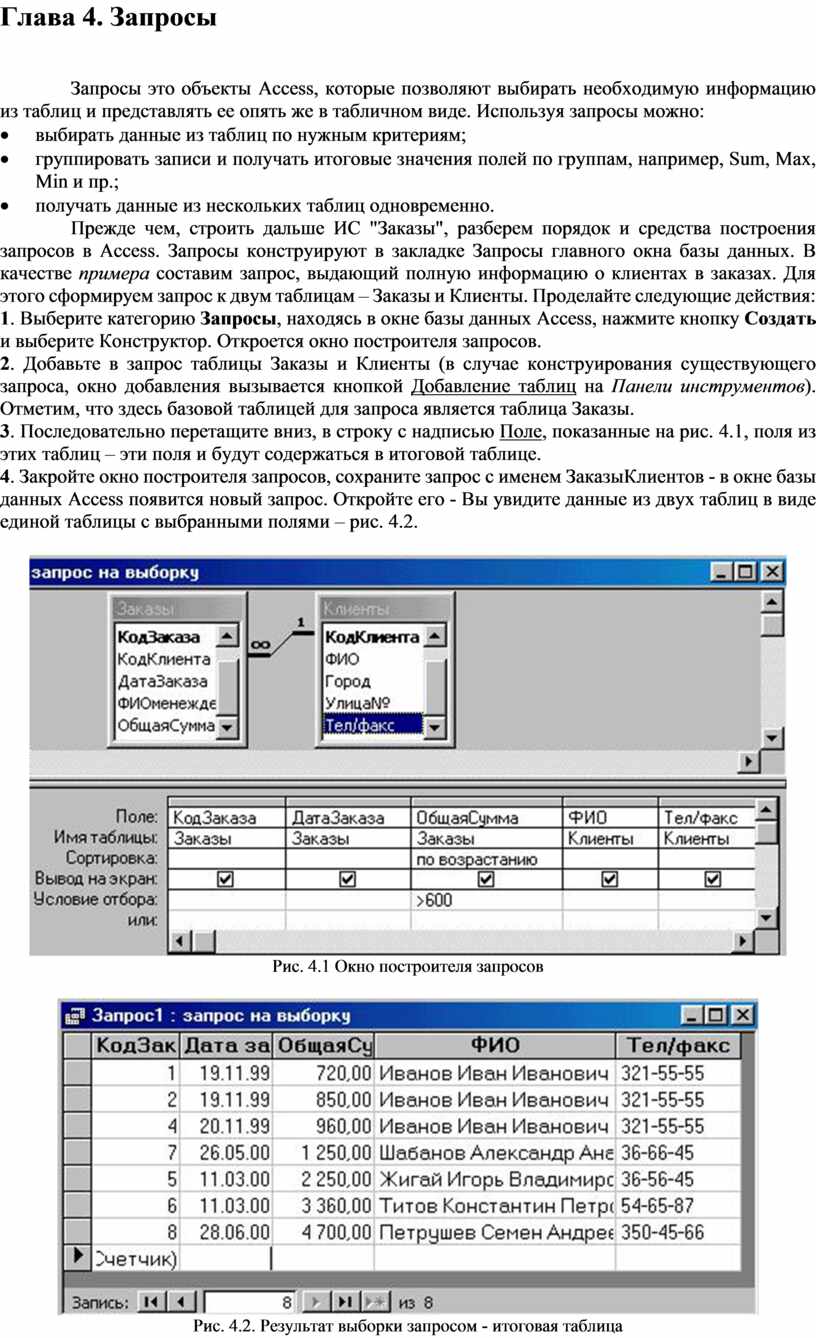
Task: Click the Поле cell containing КодЗаказа
Action: pyautogui.click(x=226, y=819)
